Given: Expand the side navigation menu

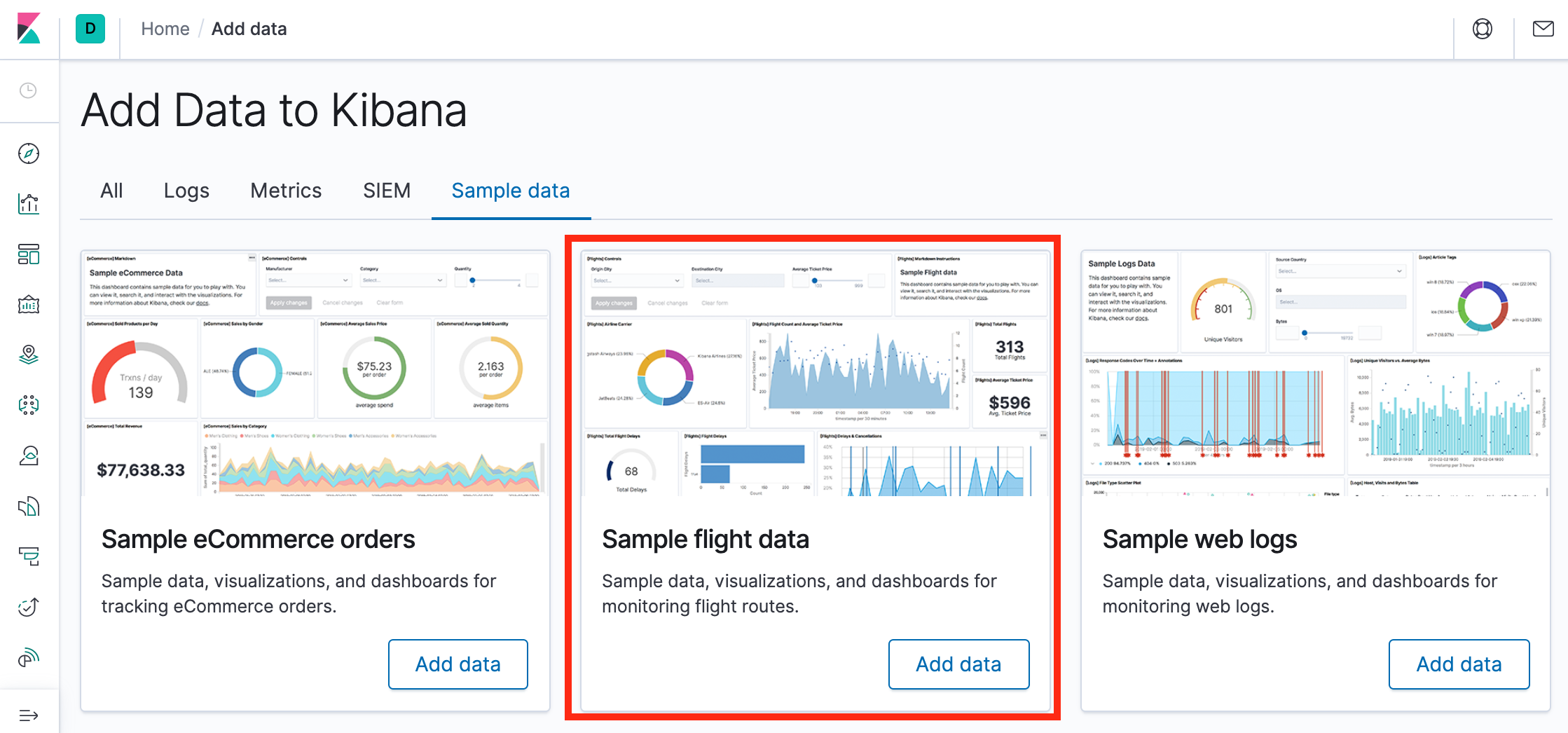Looking at the screenshot, I should tap(29, 715).
